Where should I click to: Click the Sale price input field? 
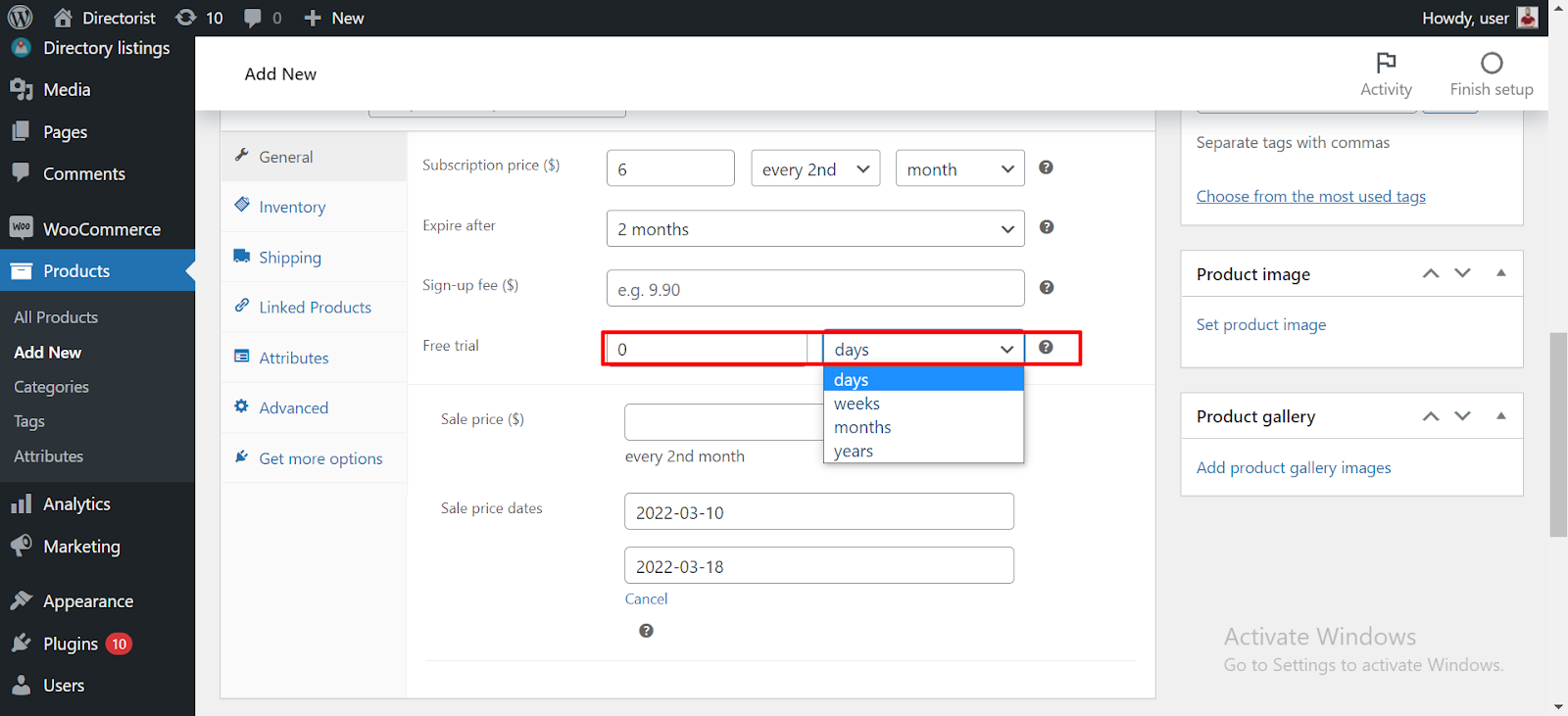(723, 421)
